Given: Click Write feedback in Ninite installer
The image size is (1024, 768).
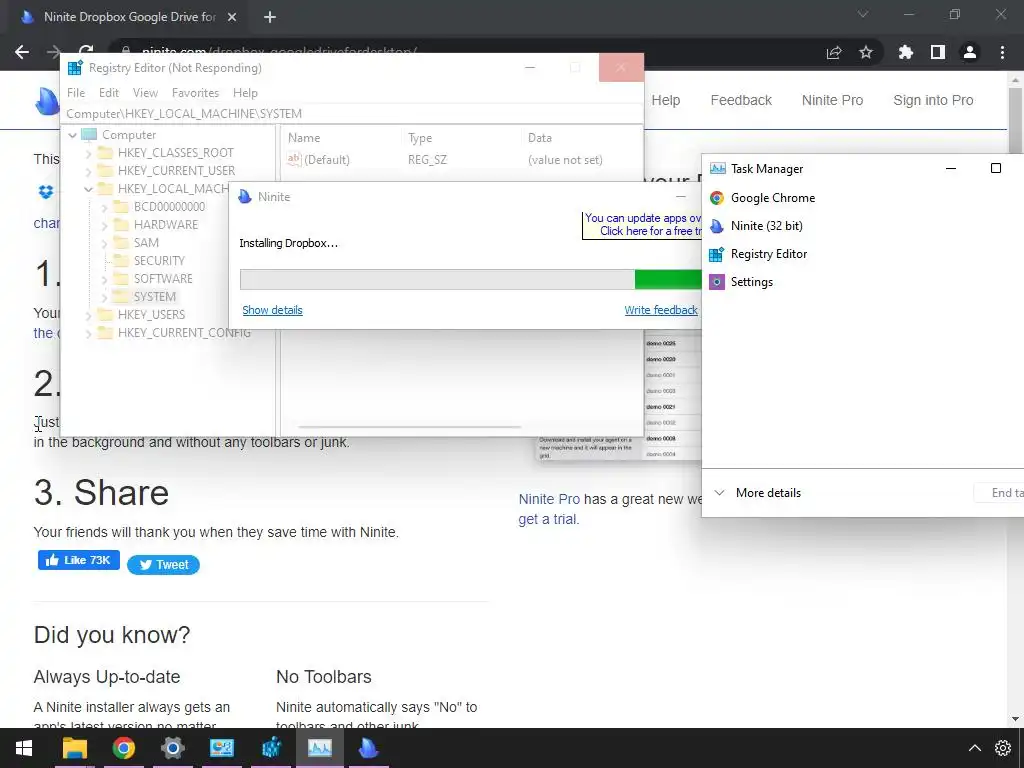Looking at the screenshot, I should [x=661, y=310].
